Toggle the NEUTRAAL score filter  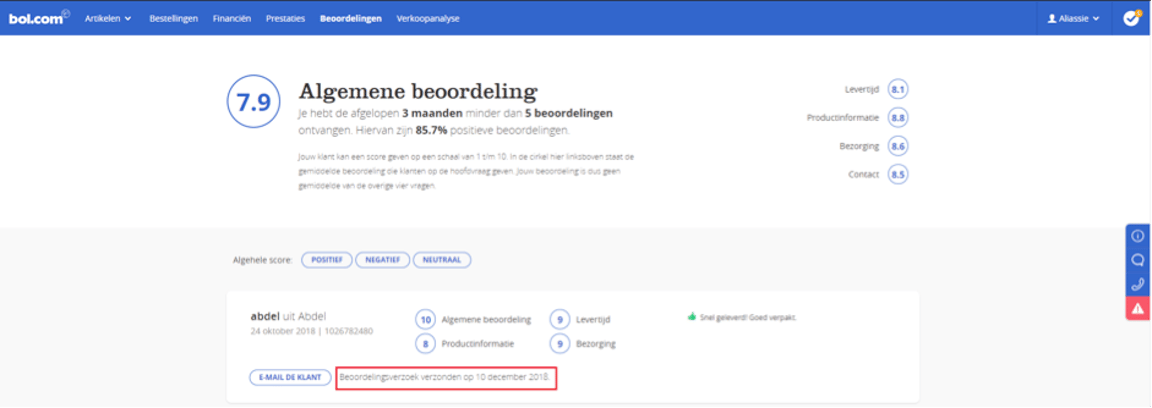441,260
